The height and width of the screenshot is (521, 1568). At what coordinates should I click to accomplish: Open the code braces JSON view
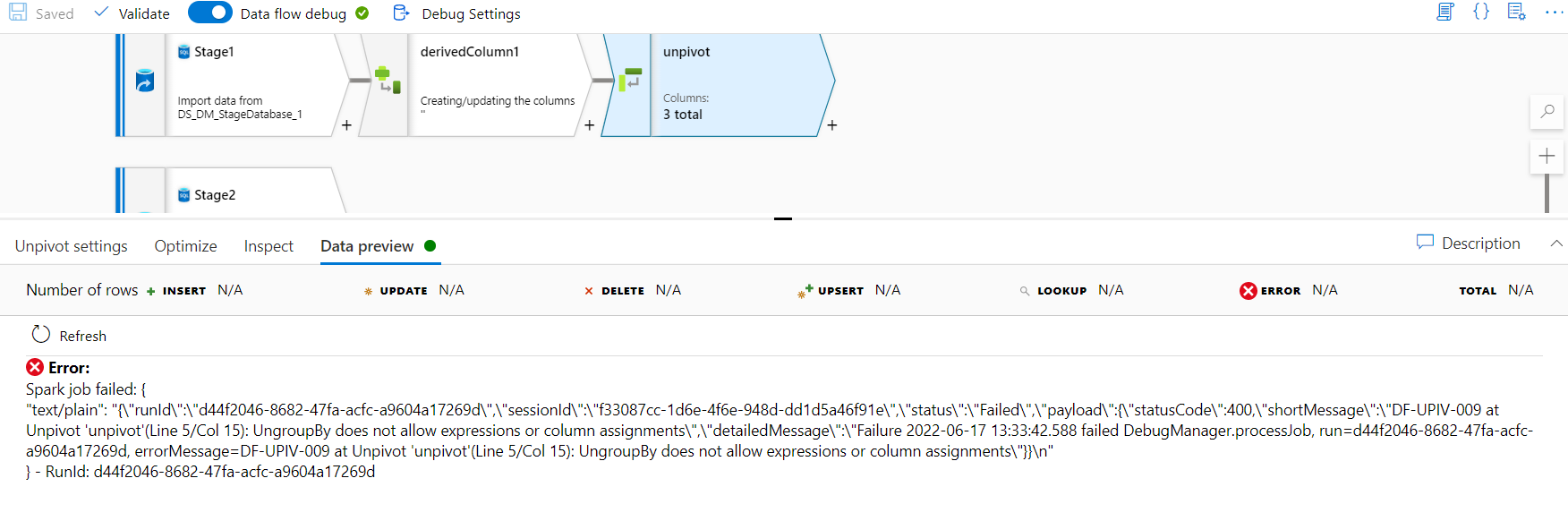click(x=1481, y=13)
